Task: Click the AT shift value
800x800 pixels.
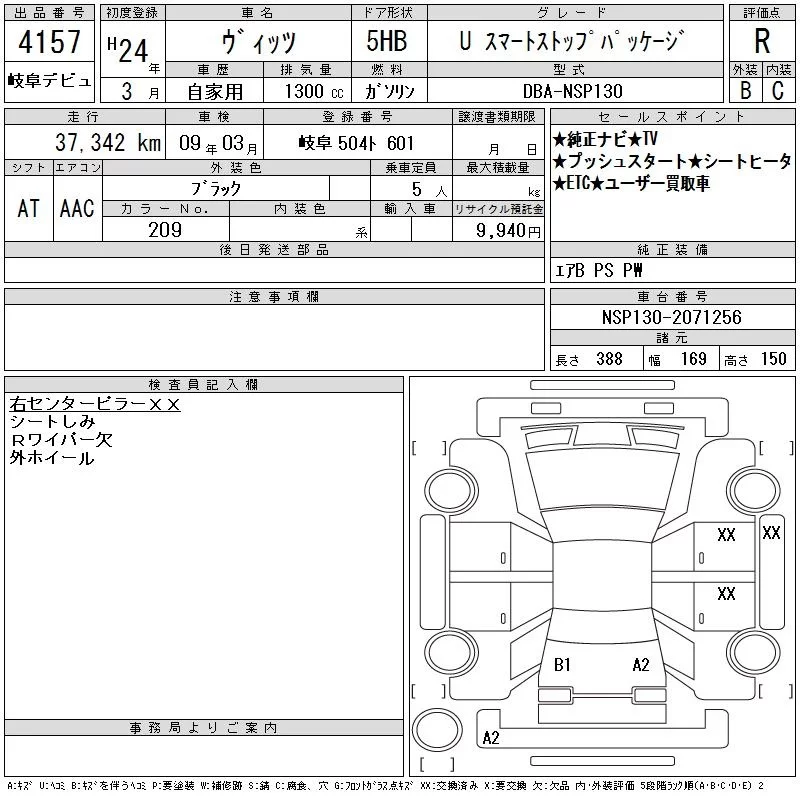Action: pyautogui.click(x=29, y=208)
